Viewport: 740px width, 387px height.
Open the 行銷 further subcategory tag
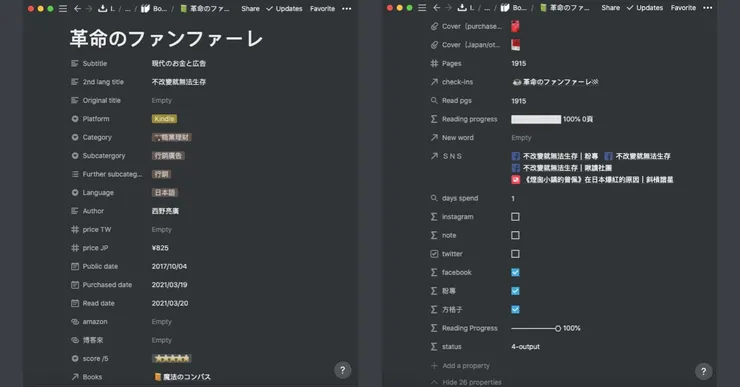pyautogui.click(x=161, y=174)
